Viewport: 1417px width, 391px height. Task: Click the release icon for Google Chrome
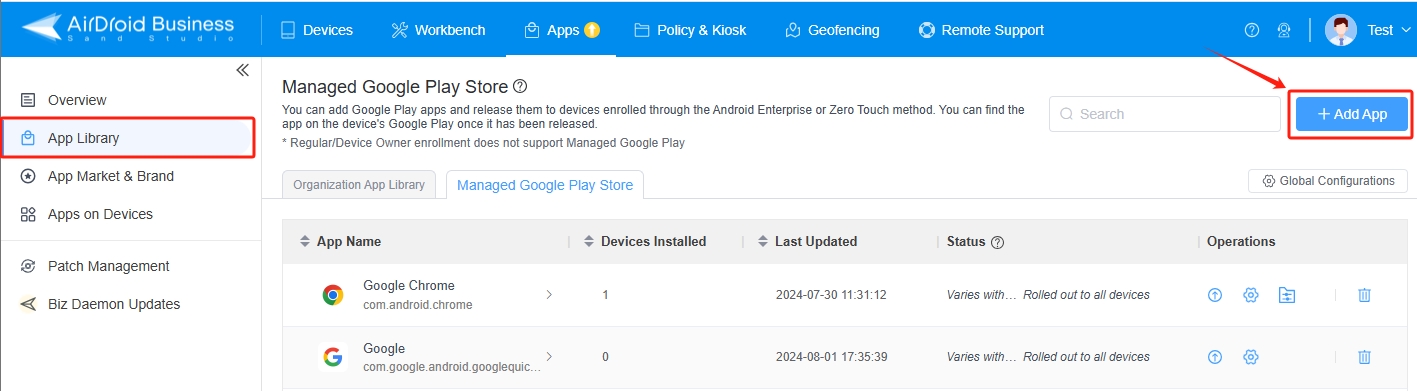pos(1215,295)
